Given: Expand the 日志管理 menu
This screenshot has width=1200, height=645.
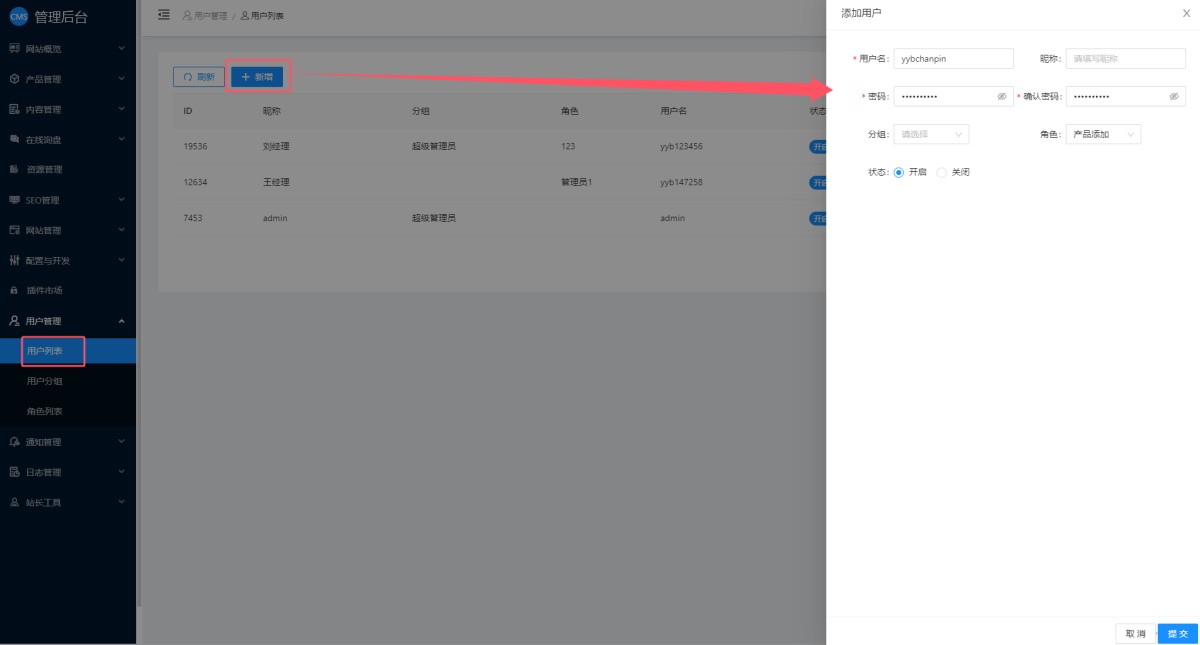Looking at the screenshot, I should (x=68, y=472).
